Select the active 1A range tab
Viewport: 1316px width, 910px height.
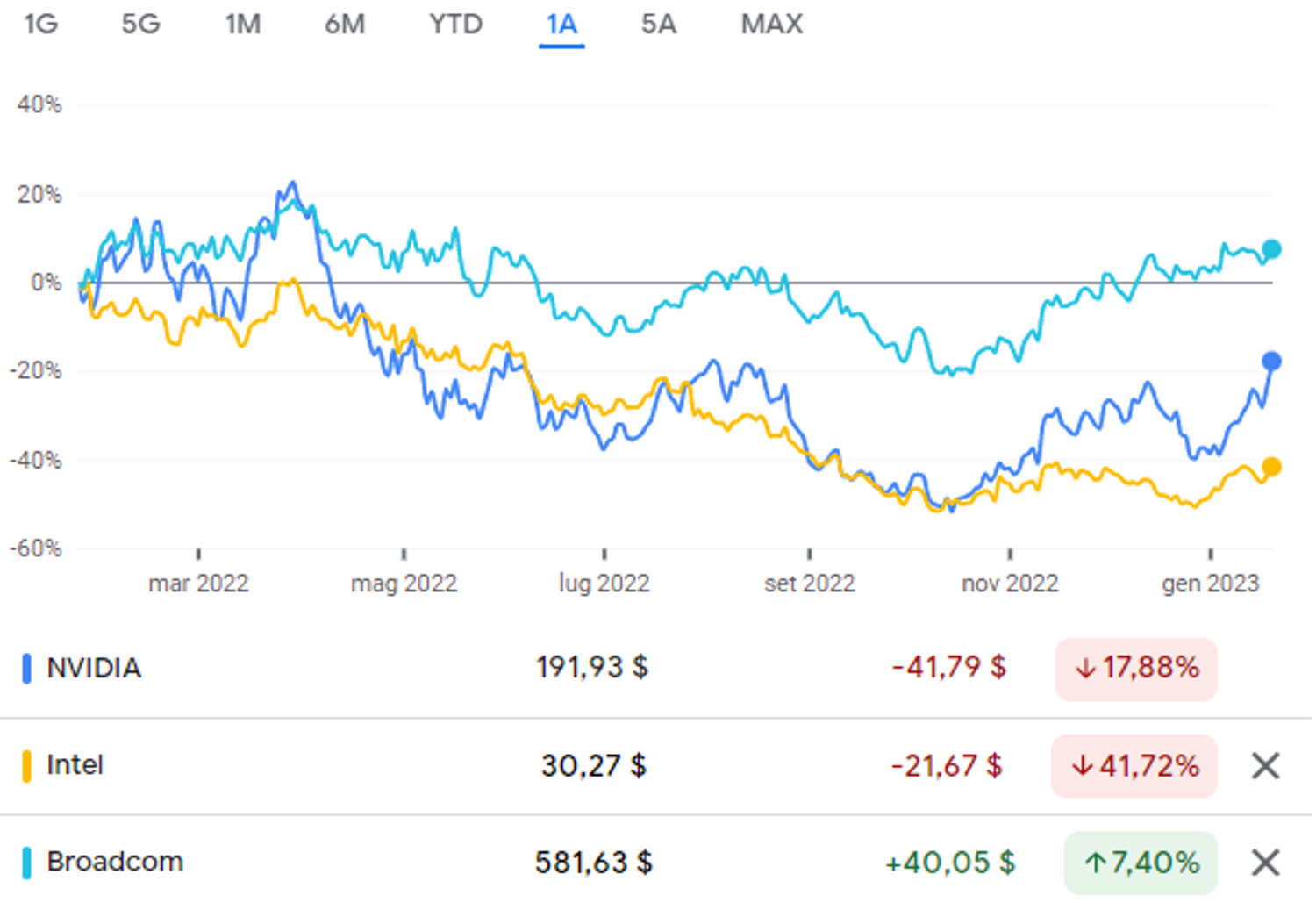561,25
